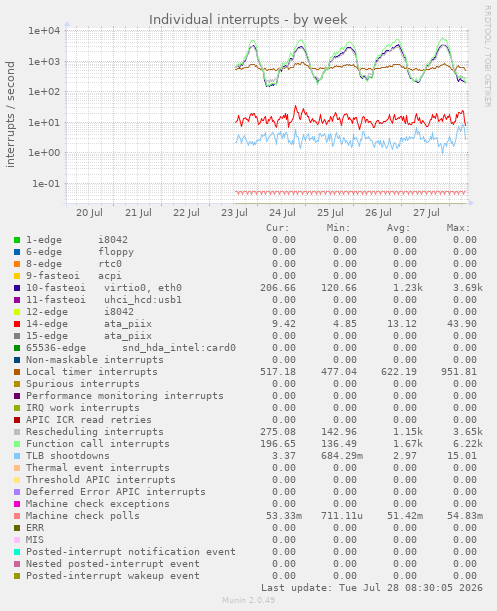497x611 pixels.
Task: Click the min value 684.29m for TLB shootdowns
Action: click(342, 456)
